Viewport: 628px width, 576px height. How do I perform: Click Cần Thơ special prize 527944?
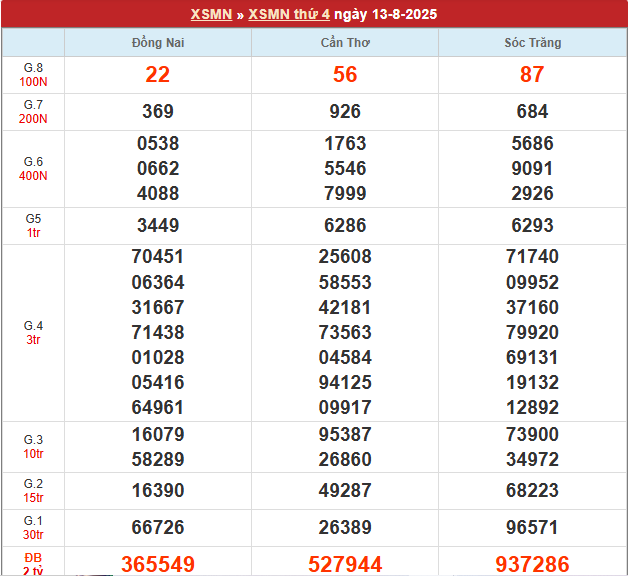coord(345,564)
